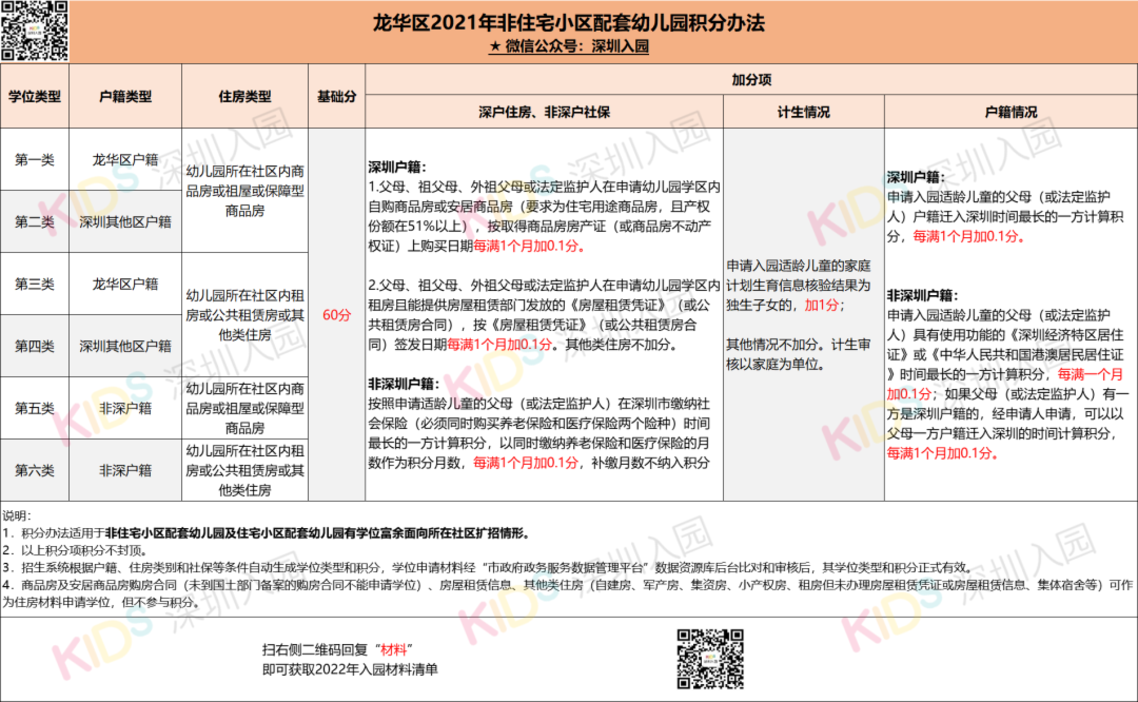
Task: Click the 租房或公共租赁房 housing cell beside 第三类
Action: (245, 315)
